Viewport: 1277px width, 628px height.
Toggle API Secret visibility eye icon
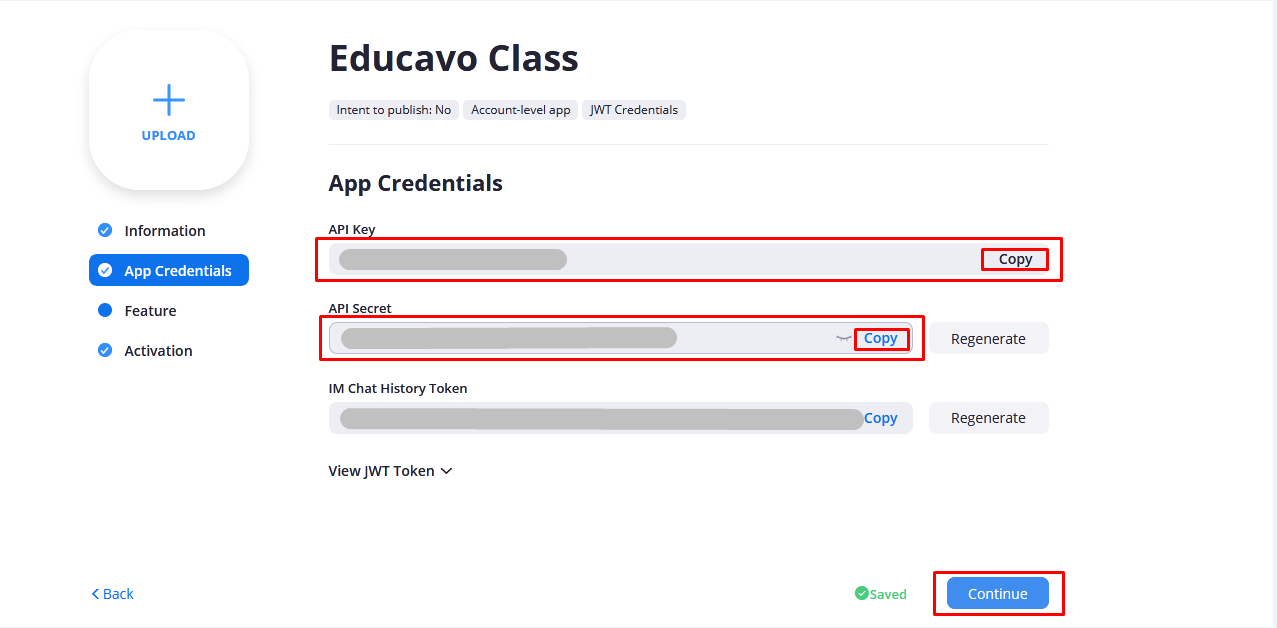pyautogui.click(x=843, y=339)
